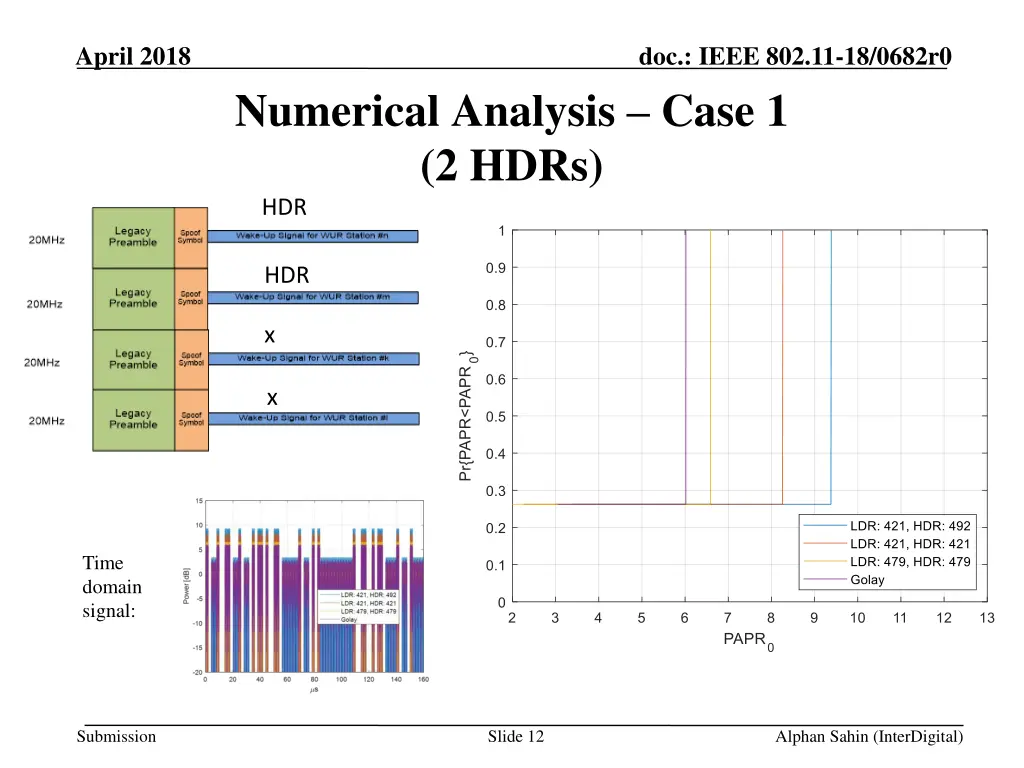Click the 'LDR: 421, HDR: 492' main legend entry
This screenshot has width=1024, height=768.
909,526
